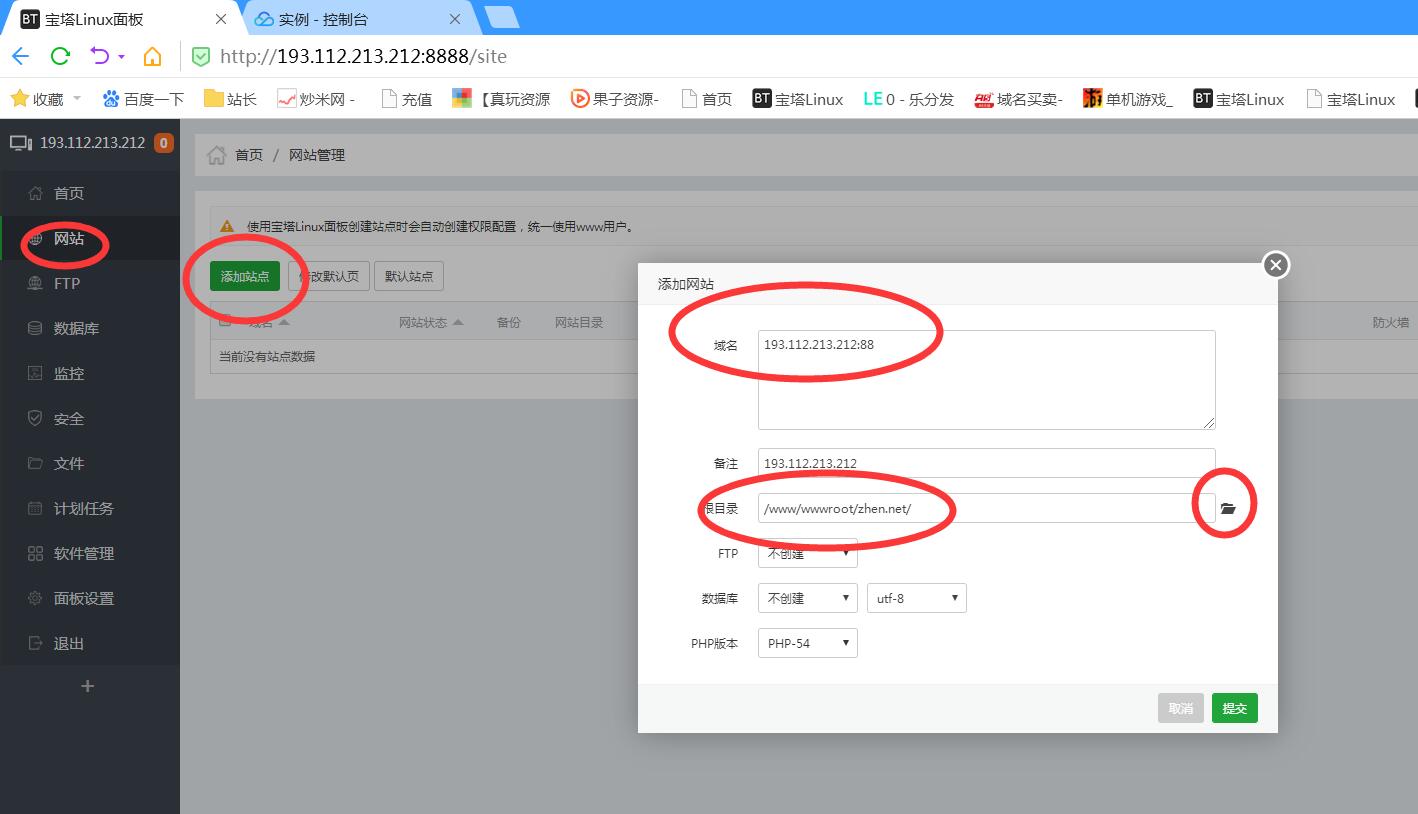Open 安全 security shield in sidebar
The width and height of the screenshot is (1418, 814).
[x=36, y=418]
